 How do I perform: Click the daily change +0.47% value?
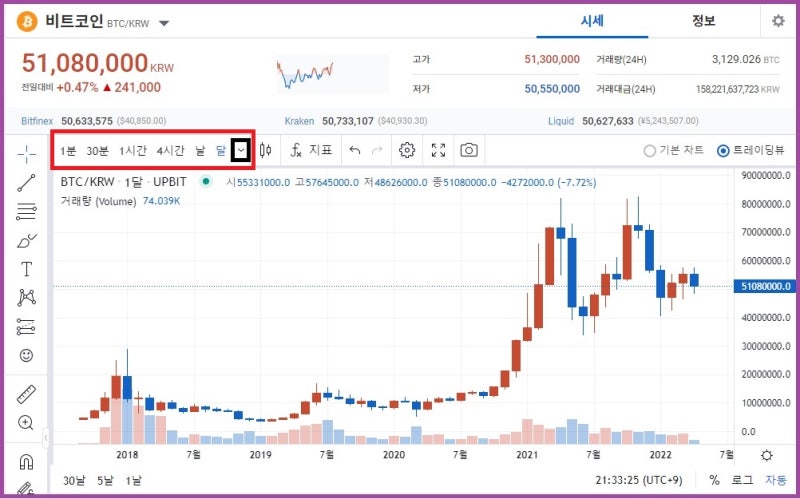tap(77, 87)
